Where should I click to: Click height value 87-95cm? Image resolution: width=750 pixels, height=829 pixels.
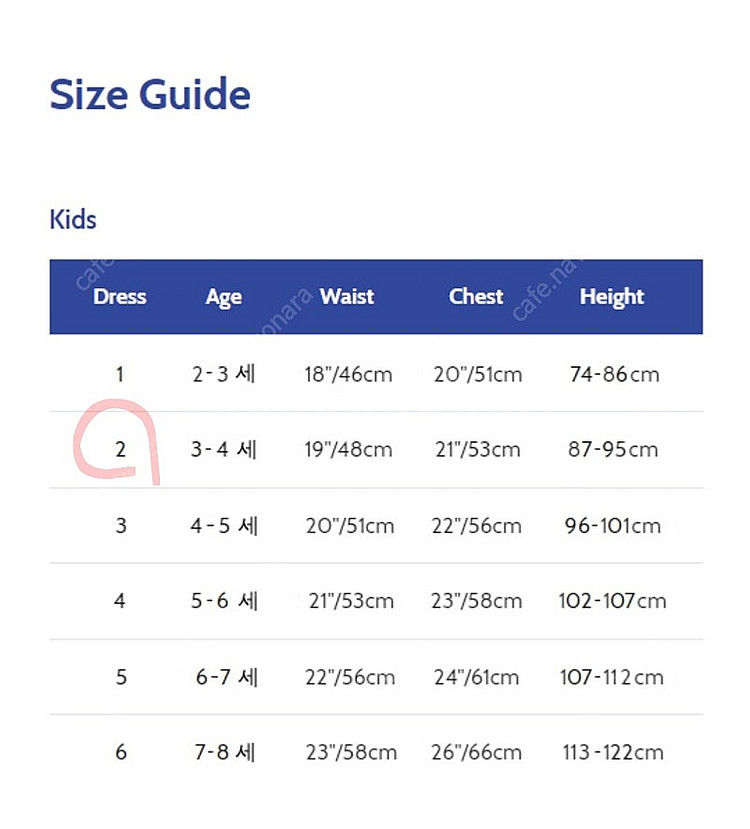click(x=613, y=449)
